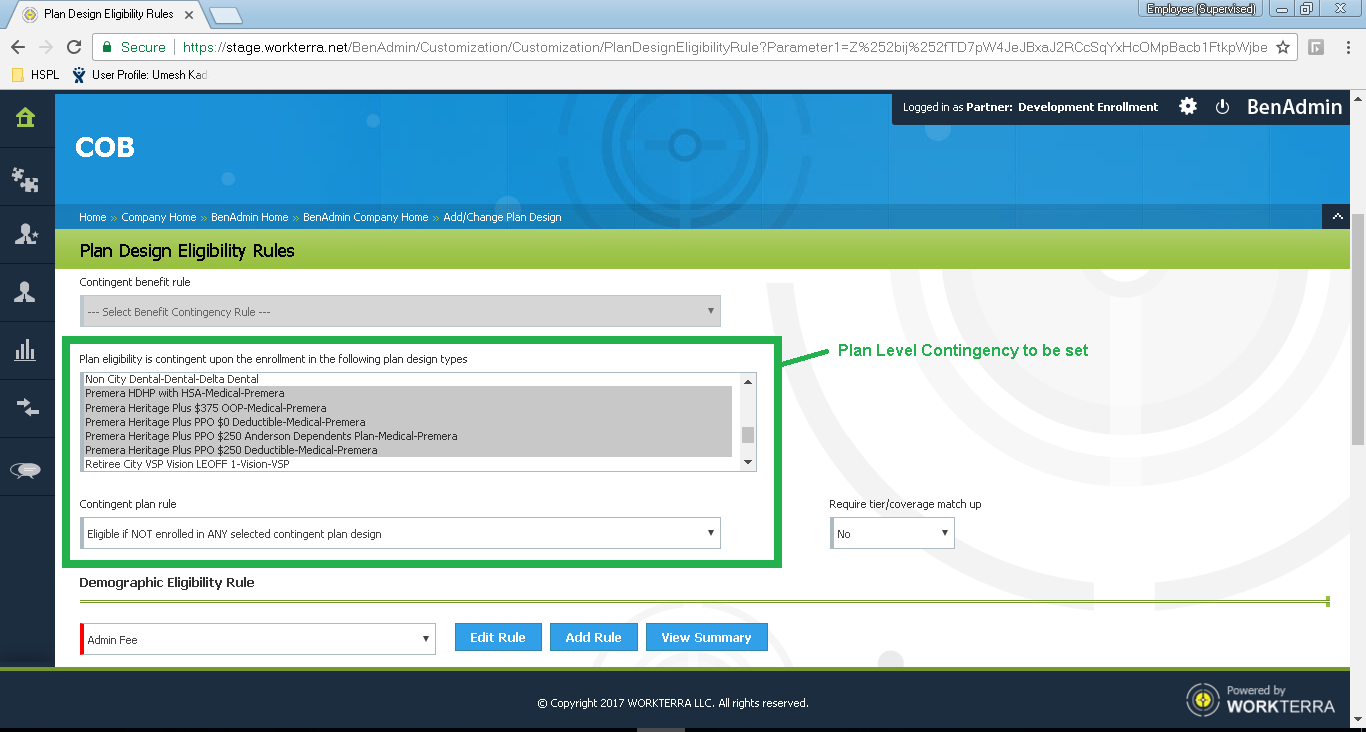This screenshot has width=1366, height=732.
Task: Click the Secure padlock site info
Action: [134, 47]
